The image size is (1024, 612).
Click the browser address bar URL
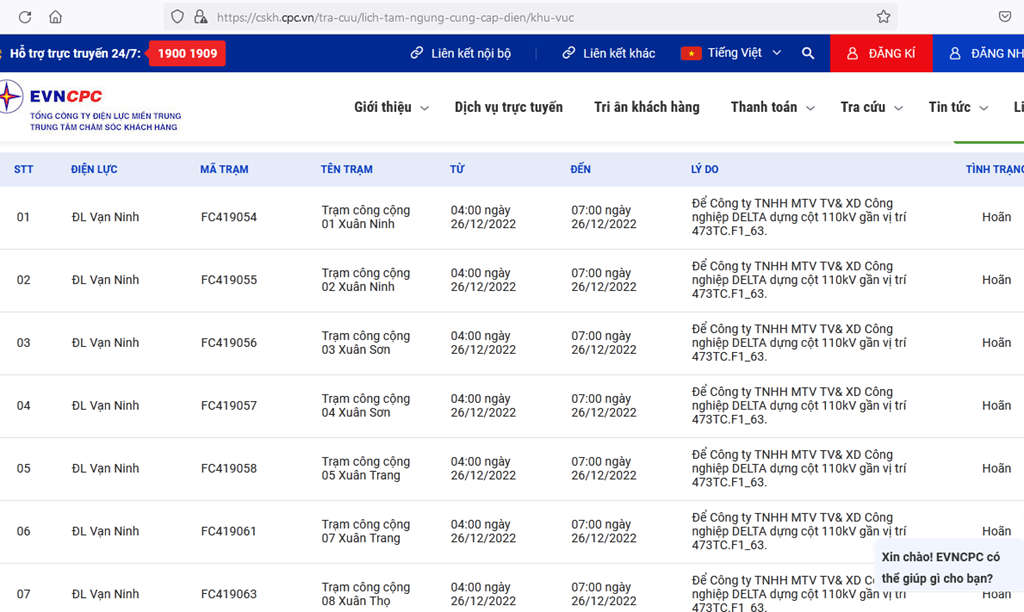coord(500,17)
